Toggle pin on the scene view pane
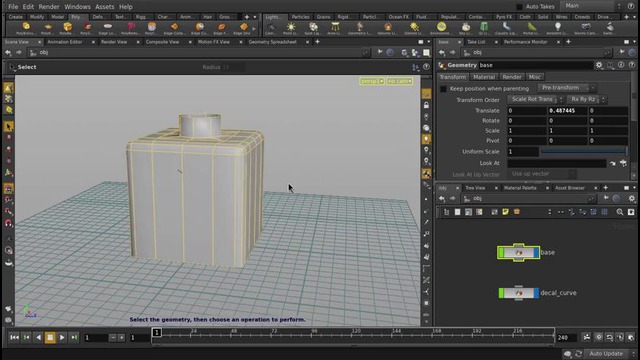Screen dimensions: 640x360 pos(380,52)
